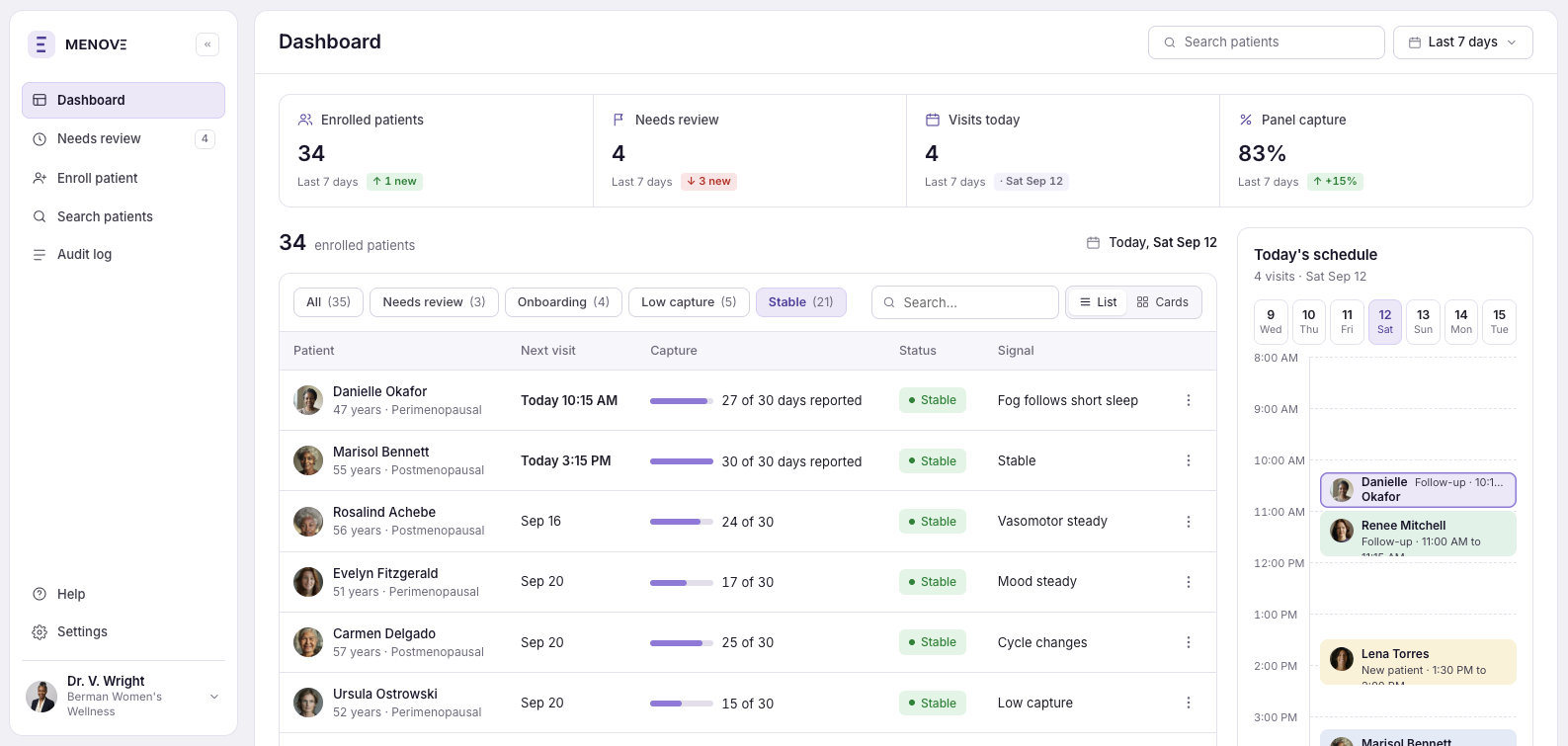Expand the Dr. V. Wright account menu
The height and width of the screenshot is (746, 1568).
(214, 697)
